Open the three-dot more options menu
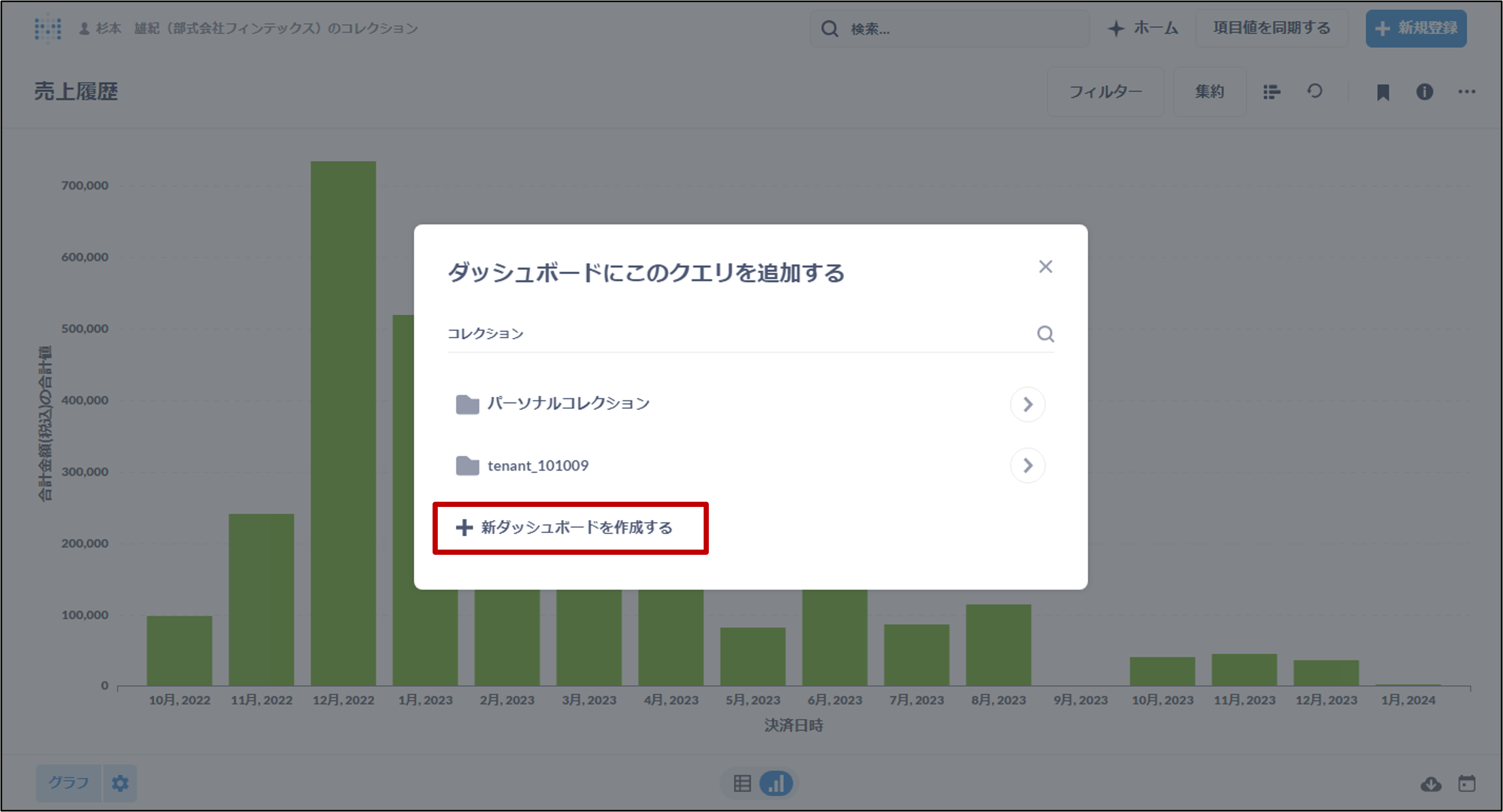1503x812 pixels. pos(1466,92)
